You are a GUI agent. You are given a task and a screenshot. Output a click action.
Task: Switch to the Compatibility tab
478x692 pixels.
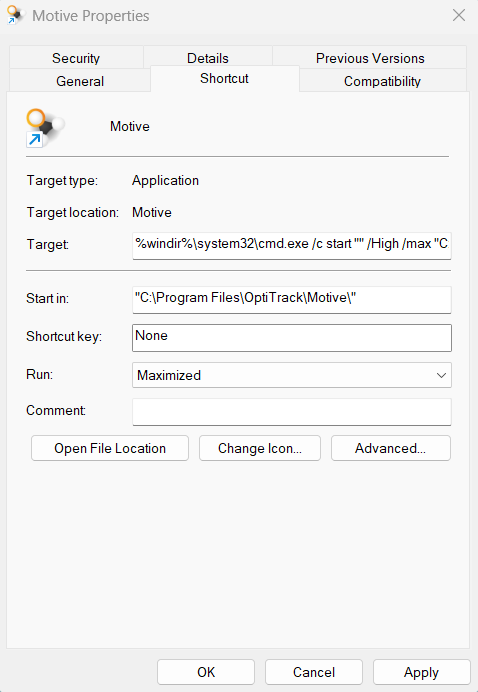pyautogui.click(x=382, y=81)
